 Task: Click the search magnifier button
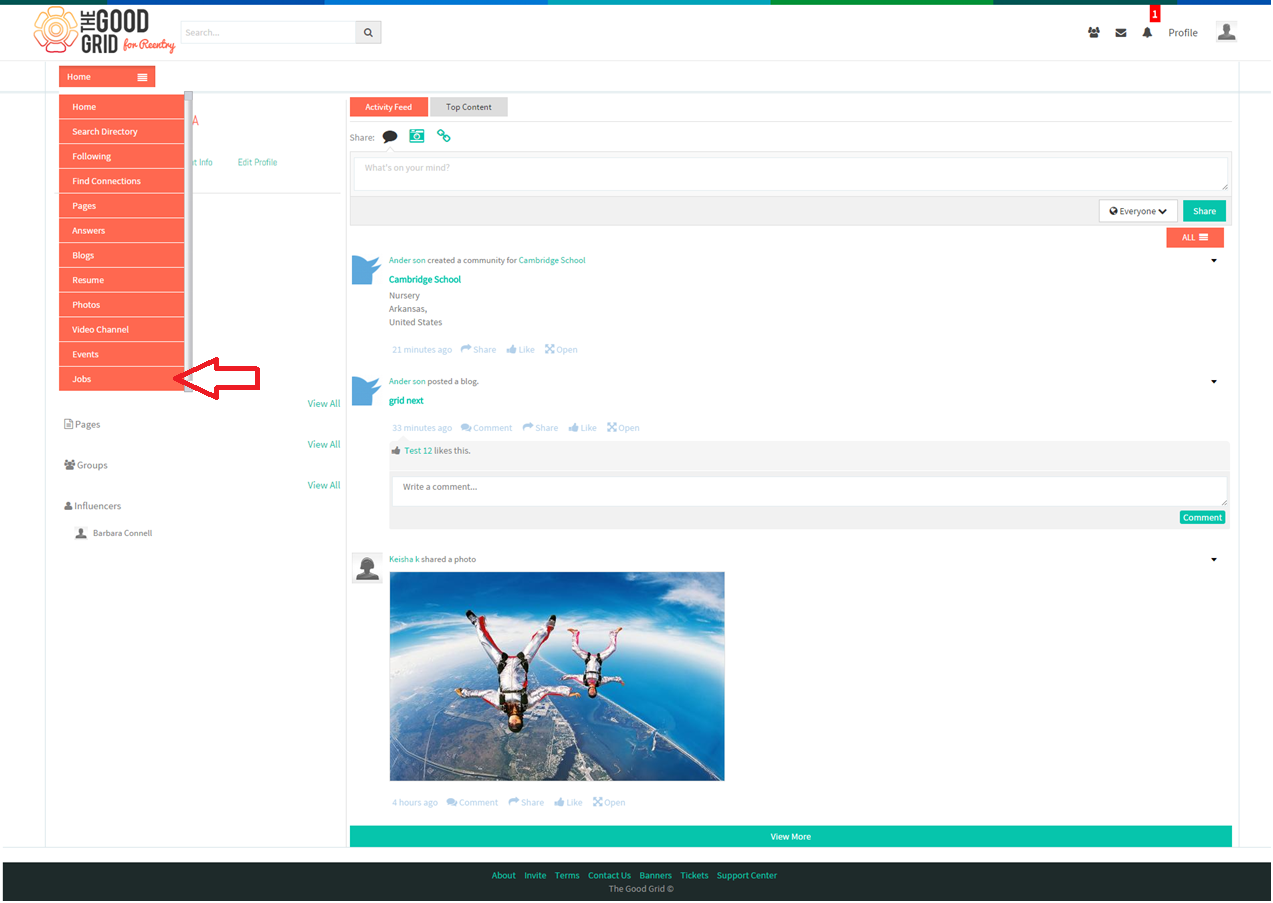(368, 32)
